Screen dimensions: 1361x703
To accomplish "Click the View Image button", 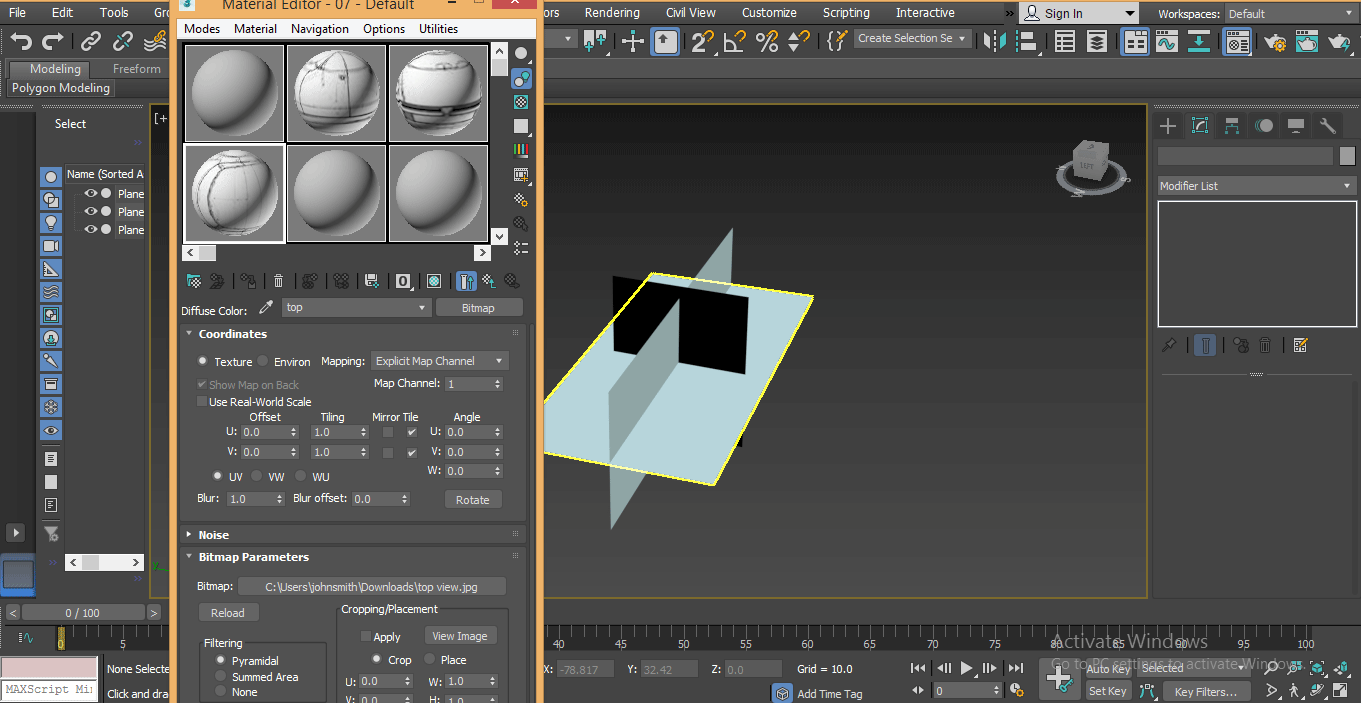I will (x=460, y=636).
